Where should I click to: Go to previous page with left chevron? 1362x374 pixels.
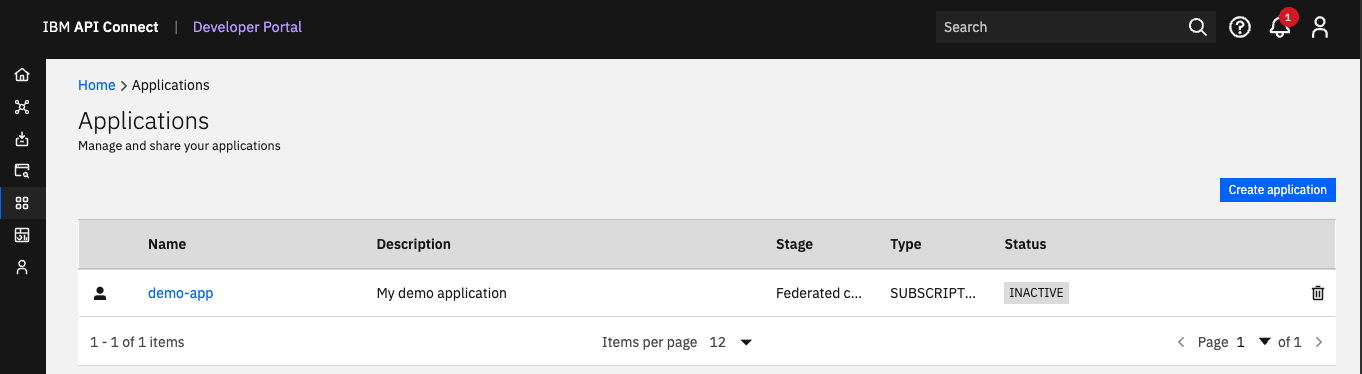pos(1181,342)
